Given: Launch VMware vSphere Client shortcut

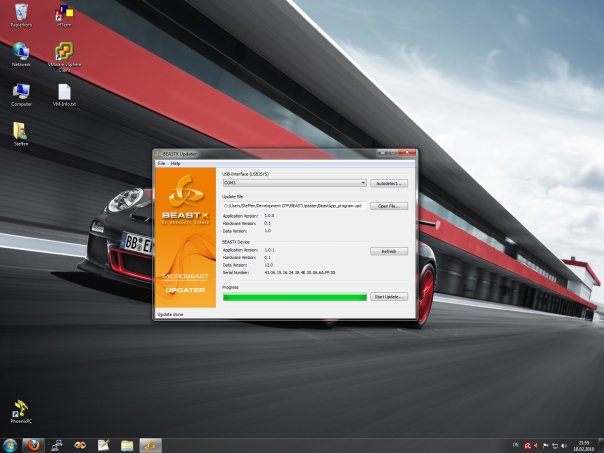Looking at the screenshot, I should tap(65, 51).
